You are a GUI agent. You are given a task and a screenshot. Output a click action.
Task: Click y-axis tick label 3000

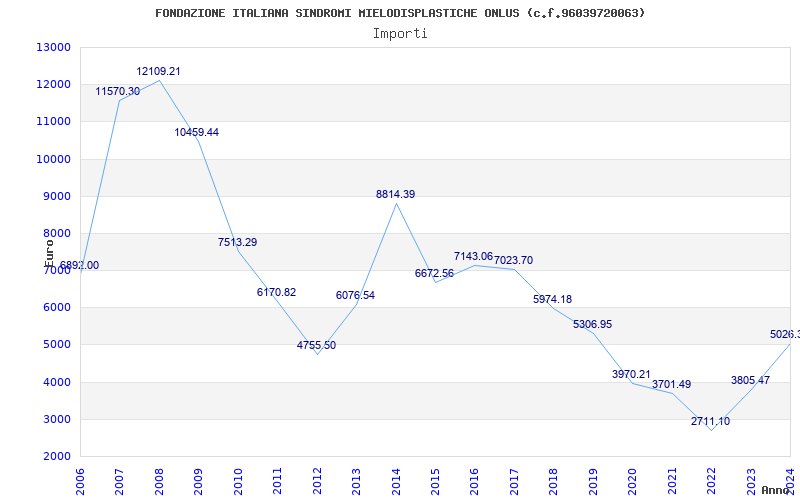[57, 420]
